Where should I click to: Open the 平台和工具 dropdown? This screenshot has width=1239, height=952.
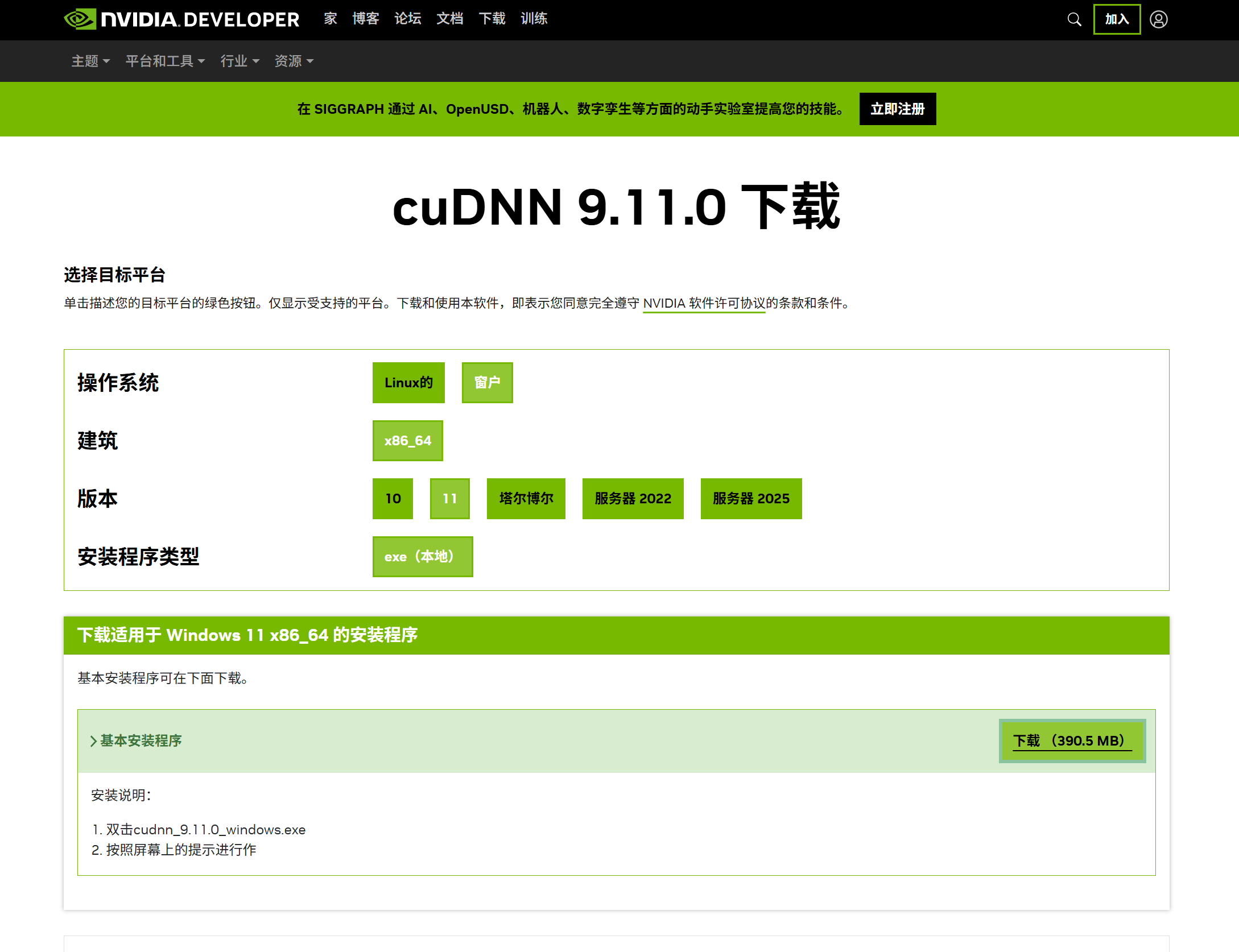point(164,61)
